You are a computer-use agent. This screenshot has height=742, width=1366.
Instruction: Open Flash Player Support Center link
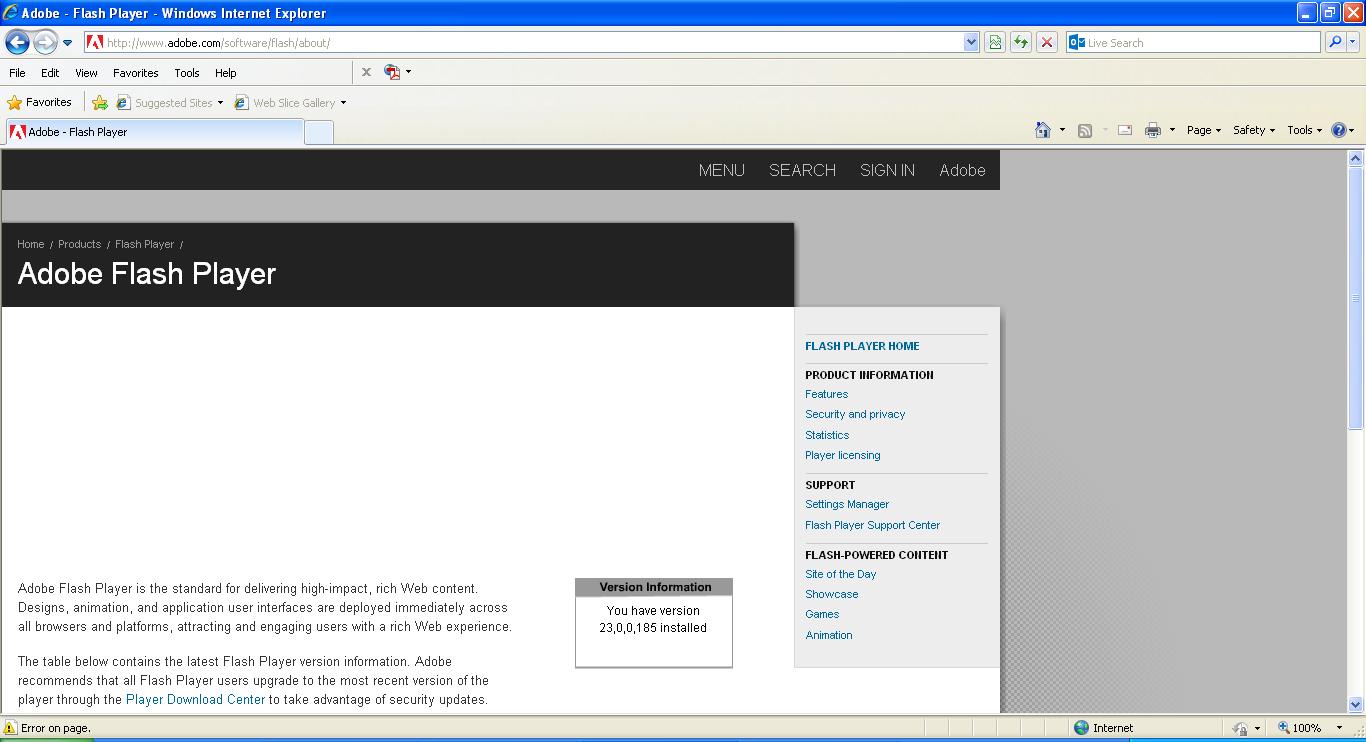click(873, 525)
